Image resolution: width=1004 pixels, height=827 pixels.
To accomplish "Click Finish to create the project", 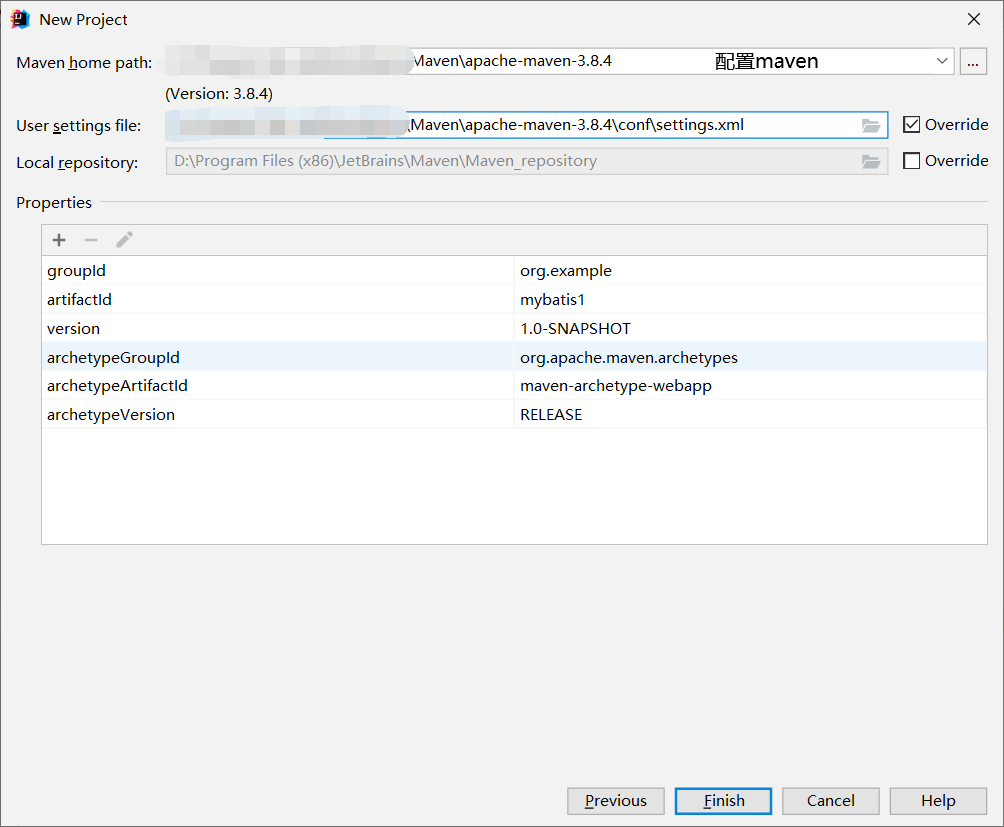I will 722,800.
